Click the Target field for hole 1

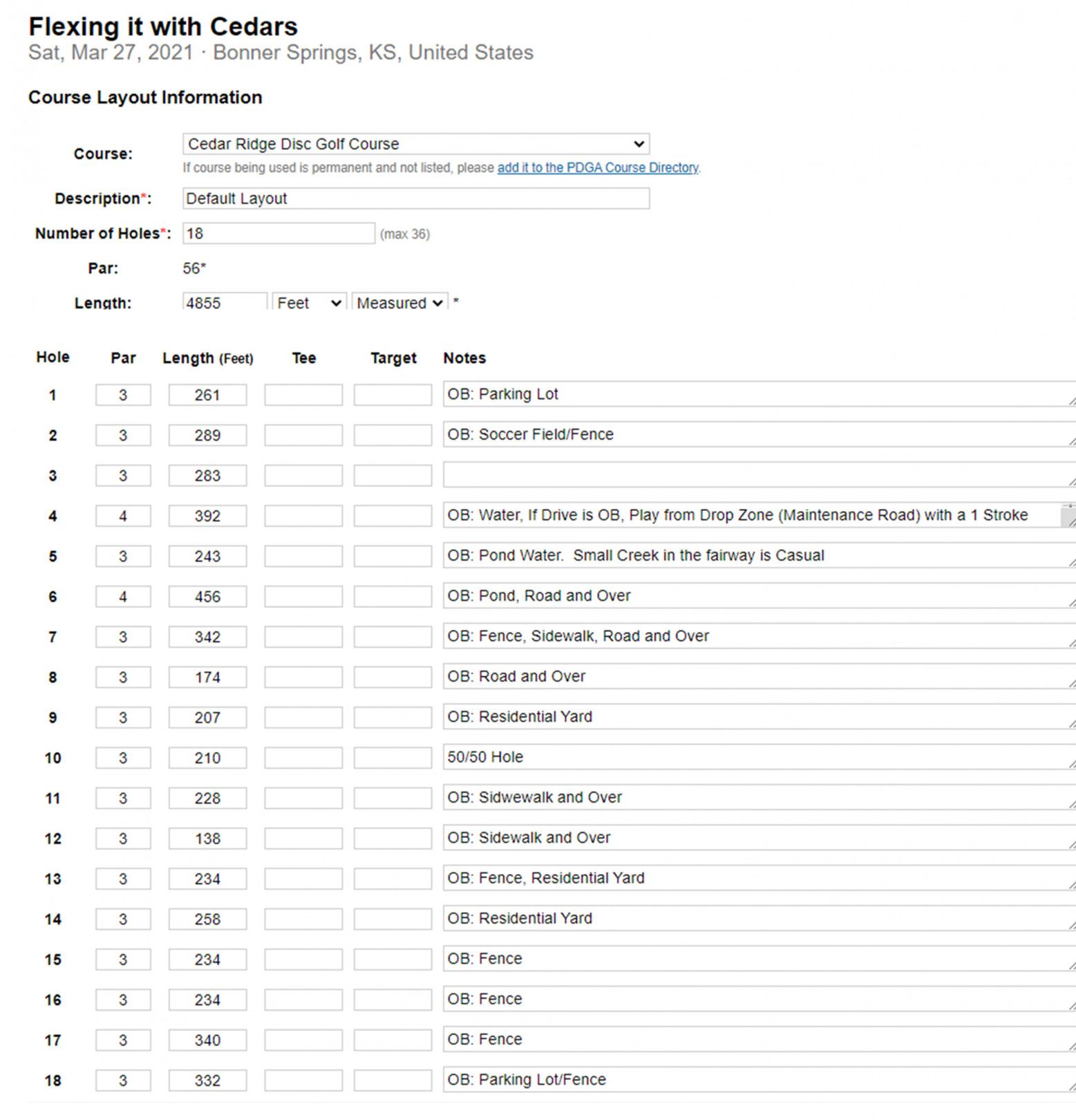[393, 395]
